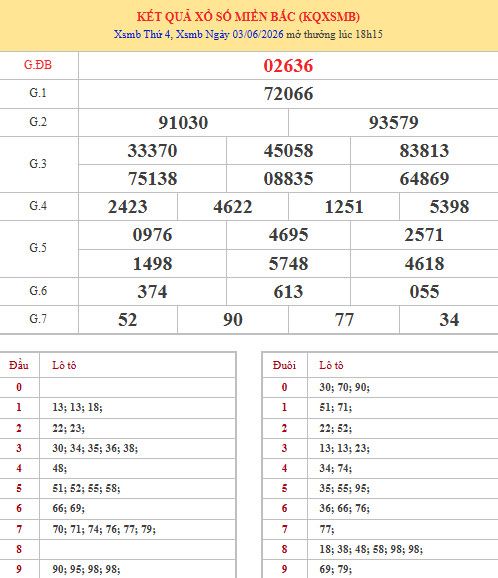Screen dimensions: 498x578
Task: Click G.5 number 5748
Action: click(x=288, y=264)
